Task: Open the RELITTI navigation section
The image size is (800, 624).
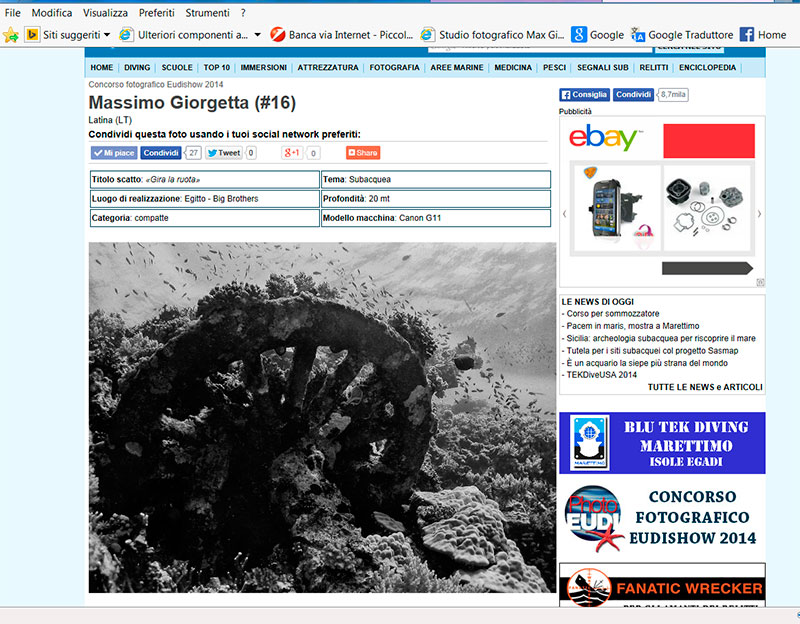Action: [654, 67]
